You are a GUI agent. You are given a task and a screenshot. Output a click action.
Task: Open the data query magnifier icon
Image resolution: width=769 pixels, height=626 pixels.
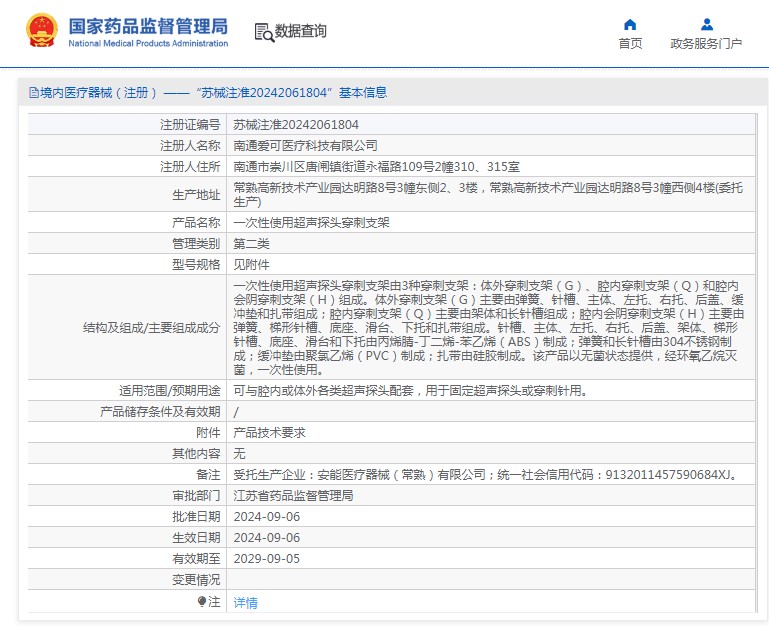(264, 32)
